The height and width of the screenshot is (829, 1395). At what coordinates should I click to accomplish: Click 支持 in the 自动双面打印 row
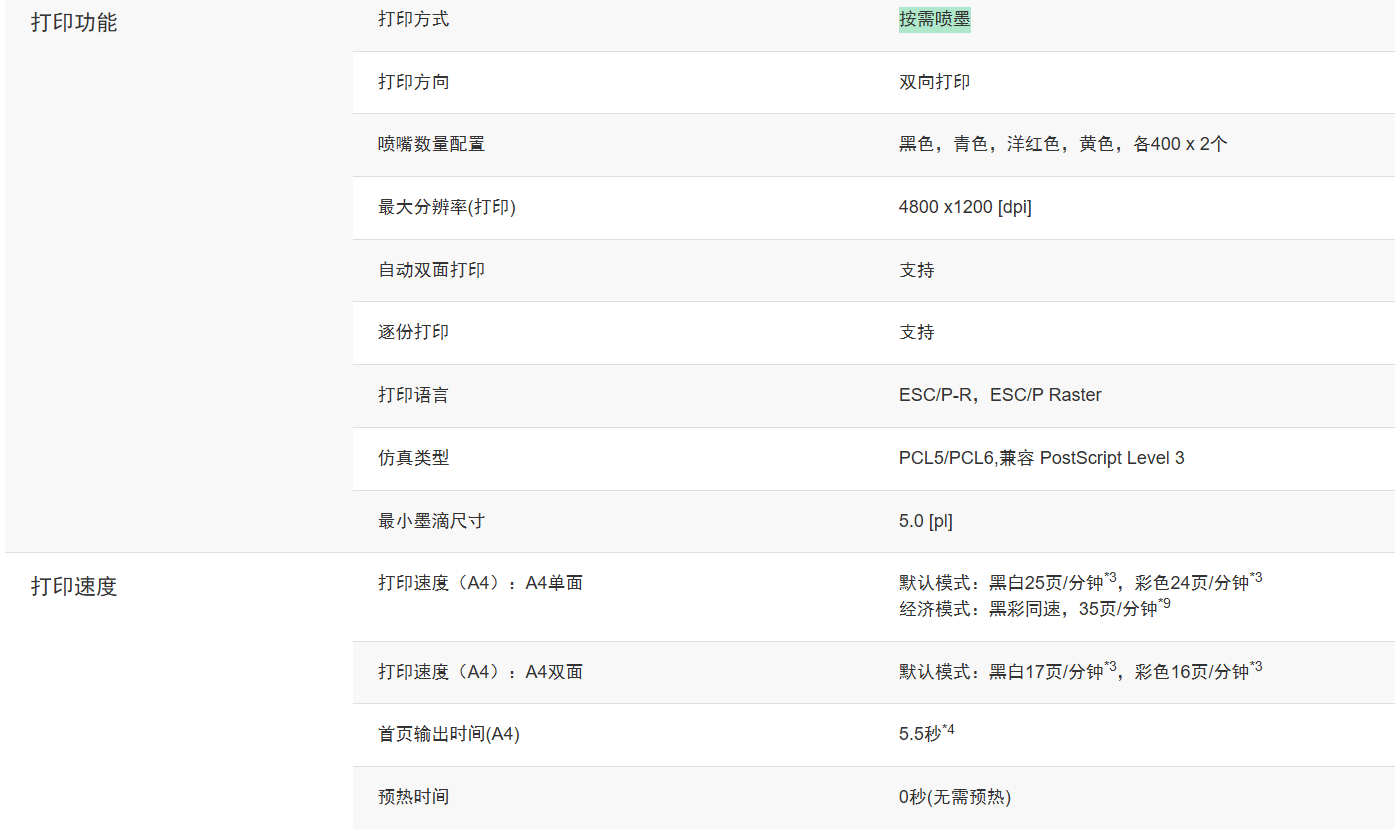[x=916, y=270]
